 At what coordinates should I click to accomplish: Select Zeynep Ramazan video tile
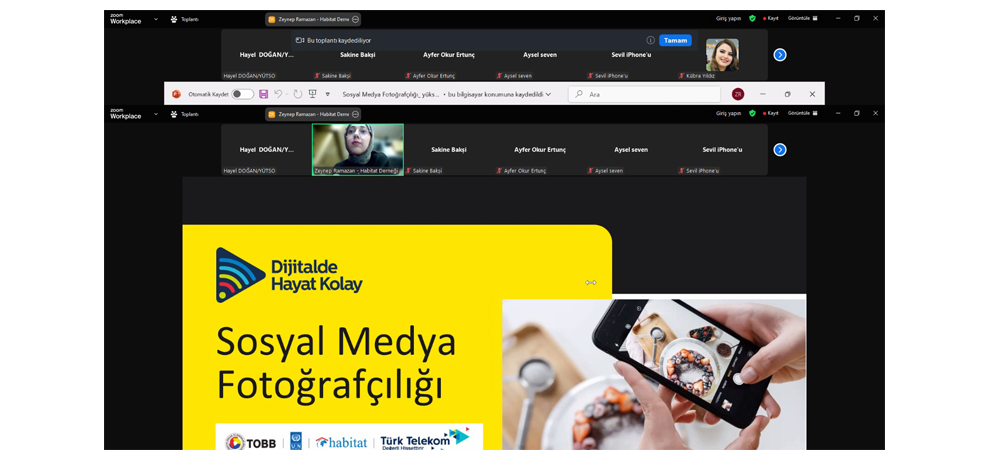tap(358, 149)
